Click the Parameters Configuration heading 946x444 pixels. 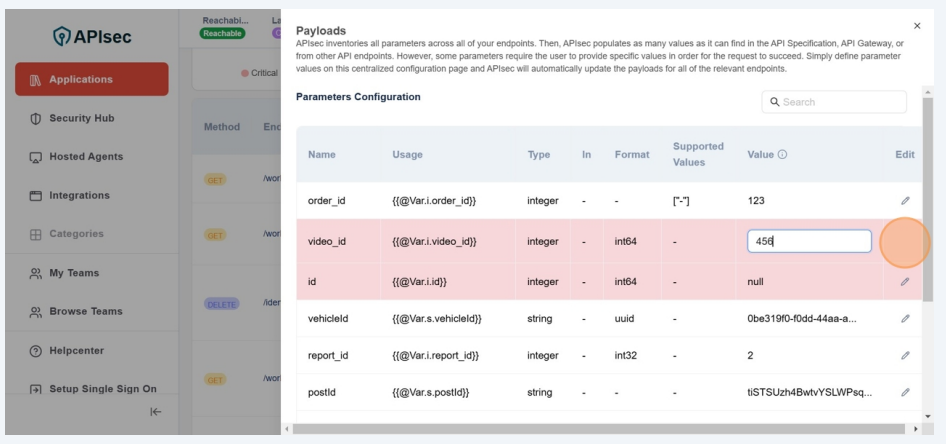358,97
